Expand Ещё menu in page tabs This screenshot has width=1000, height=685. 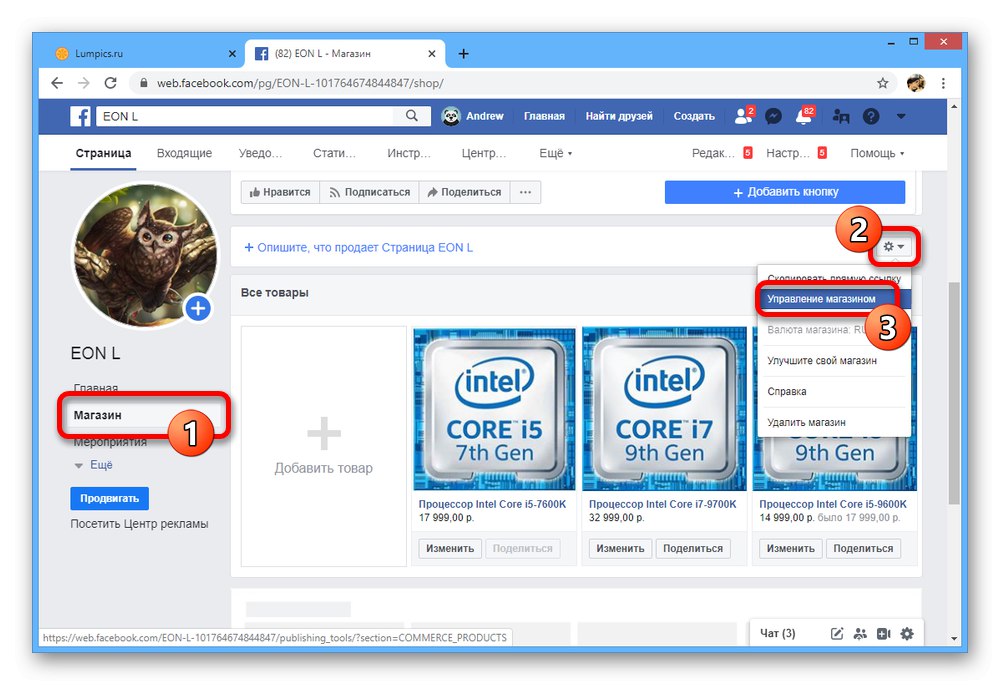point(555,153)
